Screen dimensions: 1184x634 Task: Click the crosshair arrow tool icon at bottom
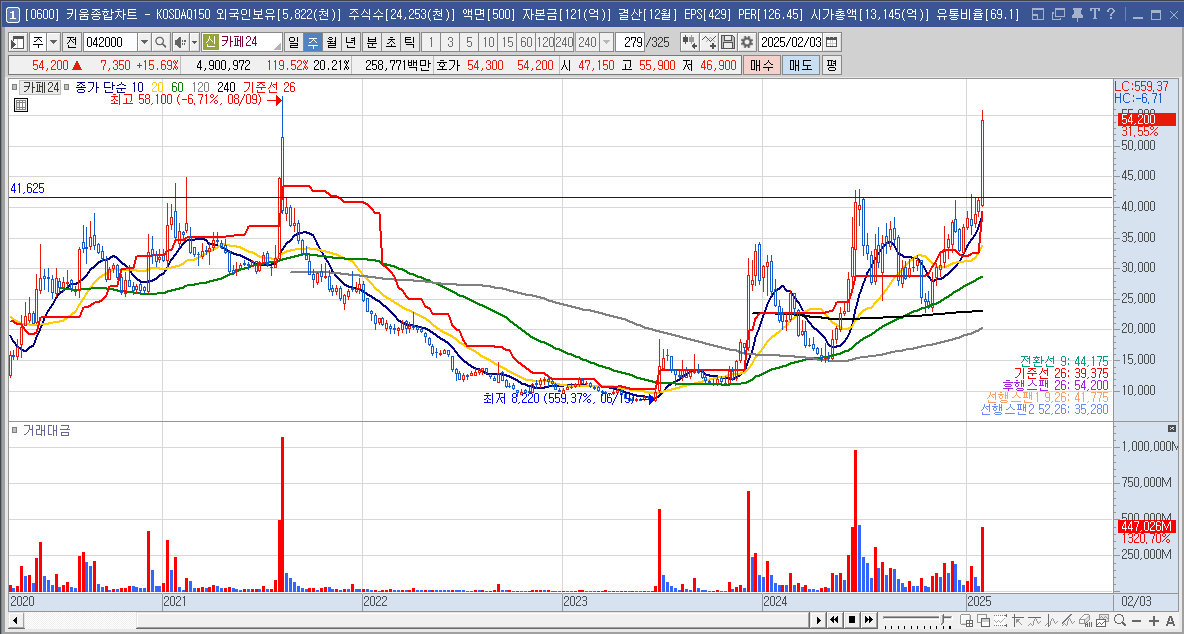tap(1018, 620)
